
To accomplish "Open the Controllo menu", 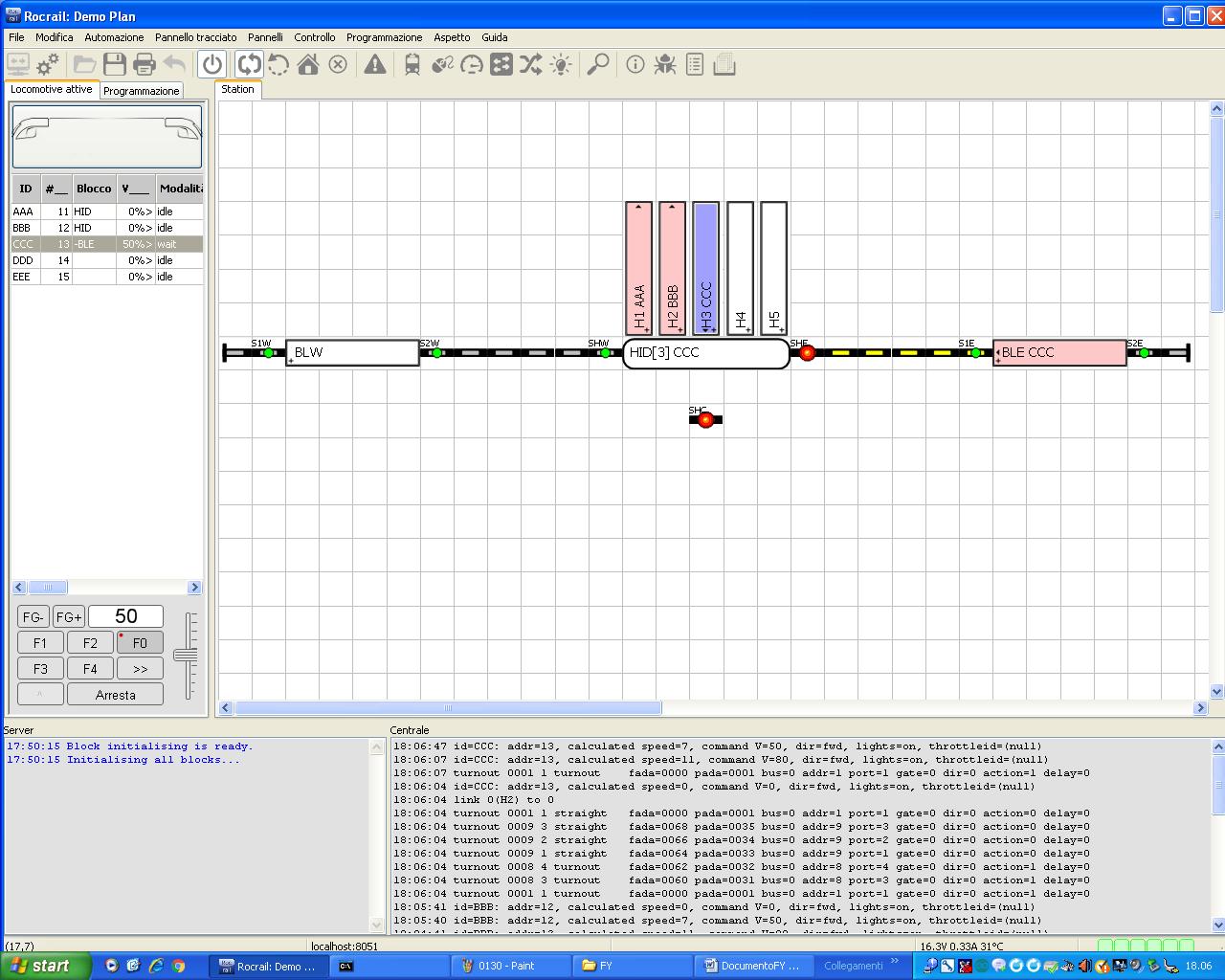I will (315, 37).
